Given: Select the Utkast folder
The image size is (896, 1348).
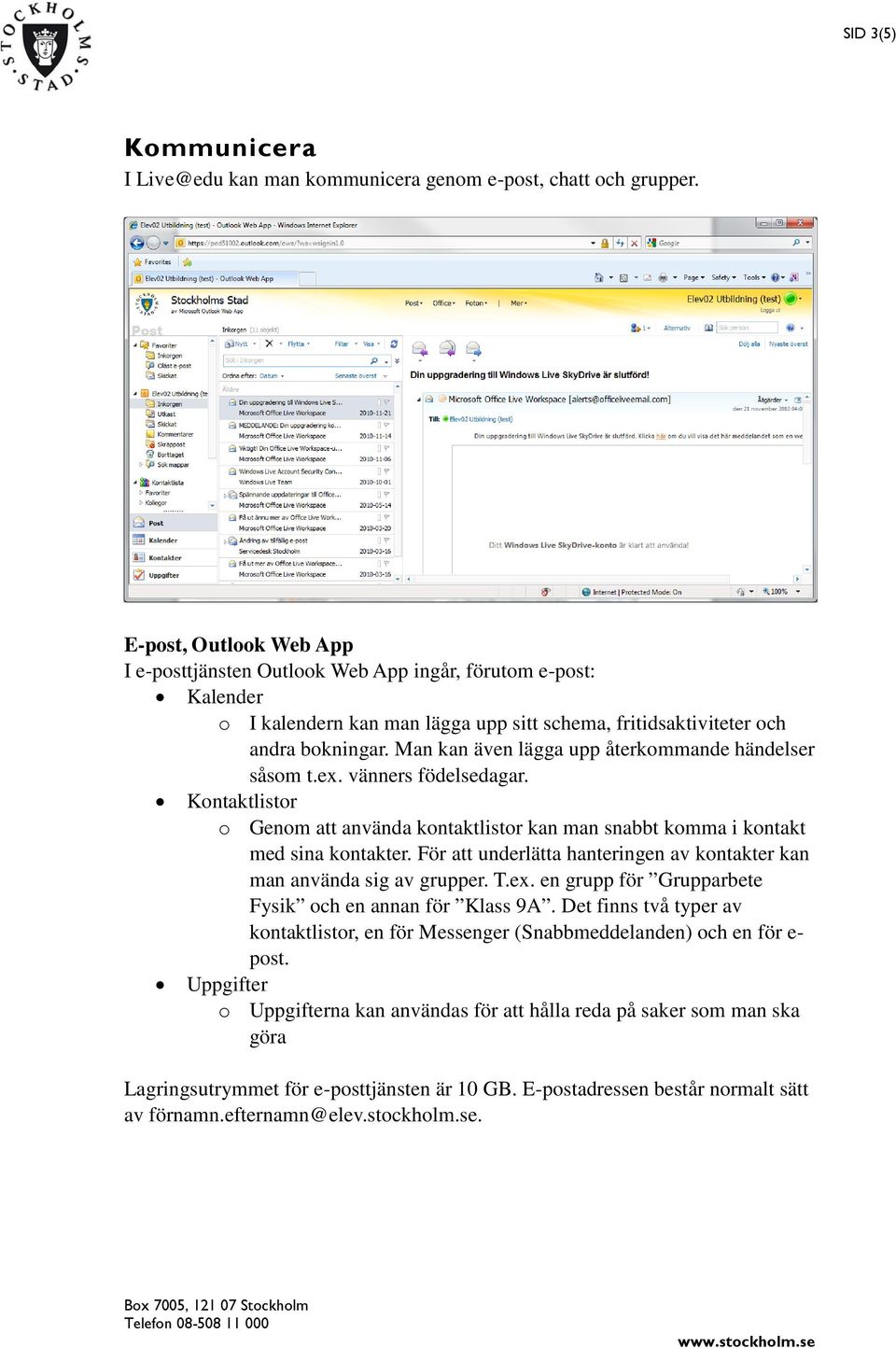Looking at the screenshot, I should [166, 414].
